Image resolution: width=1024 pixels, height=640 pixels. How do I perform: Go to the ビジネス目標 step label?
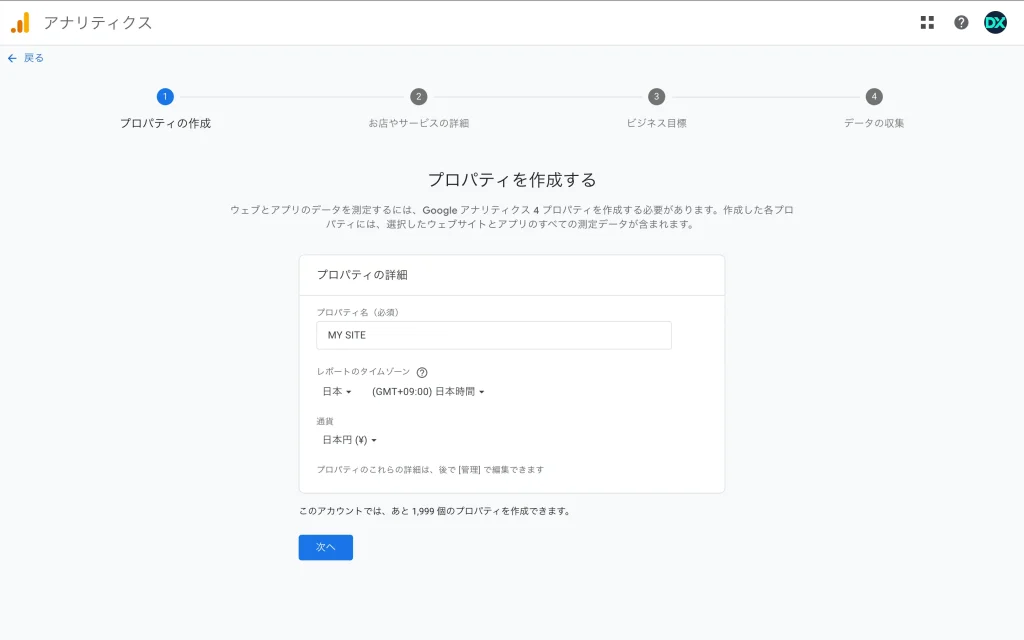(x=656, y=123)
